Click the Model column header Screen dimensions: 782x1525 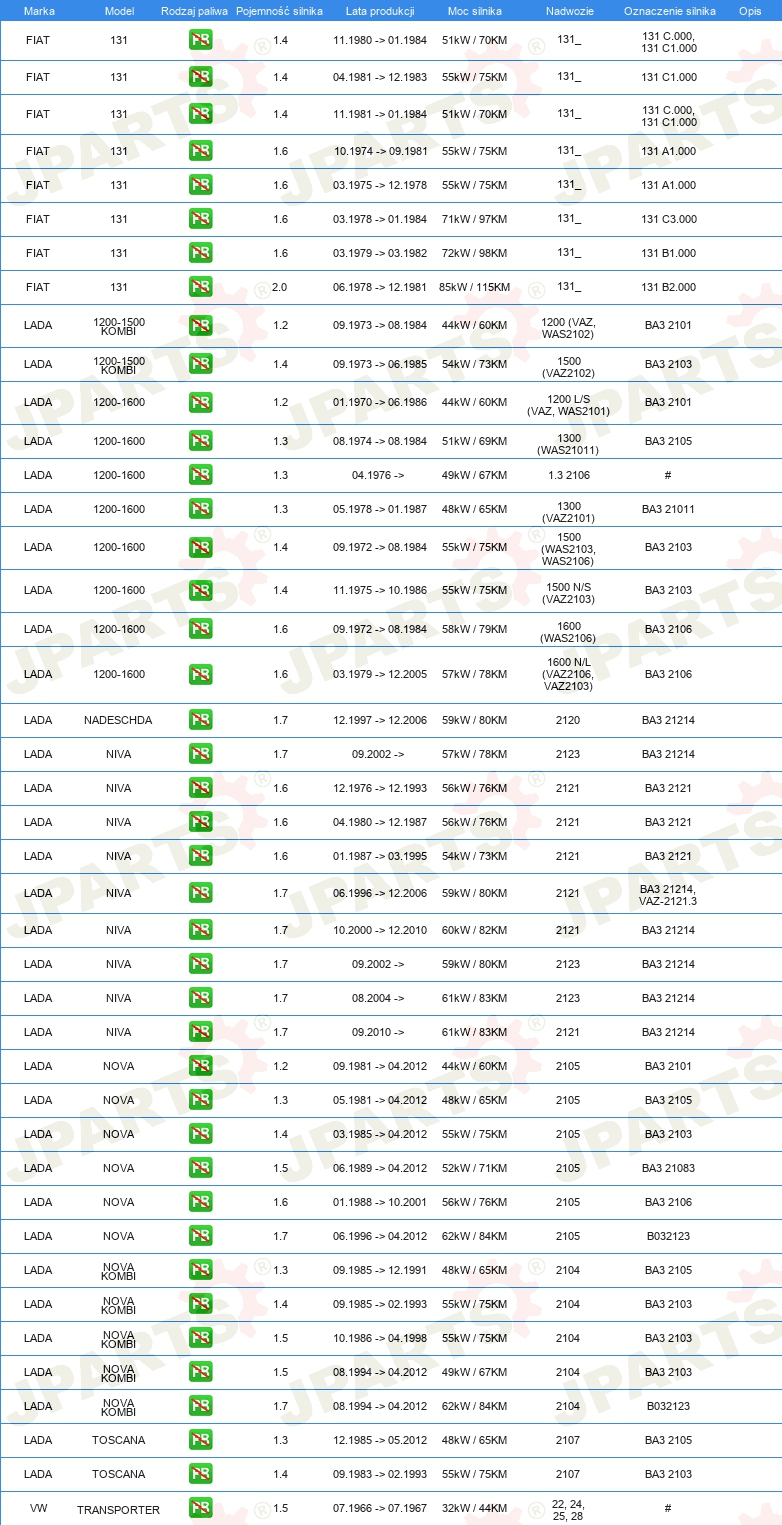point(119,11)
